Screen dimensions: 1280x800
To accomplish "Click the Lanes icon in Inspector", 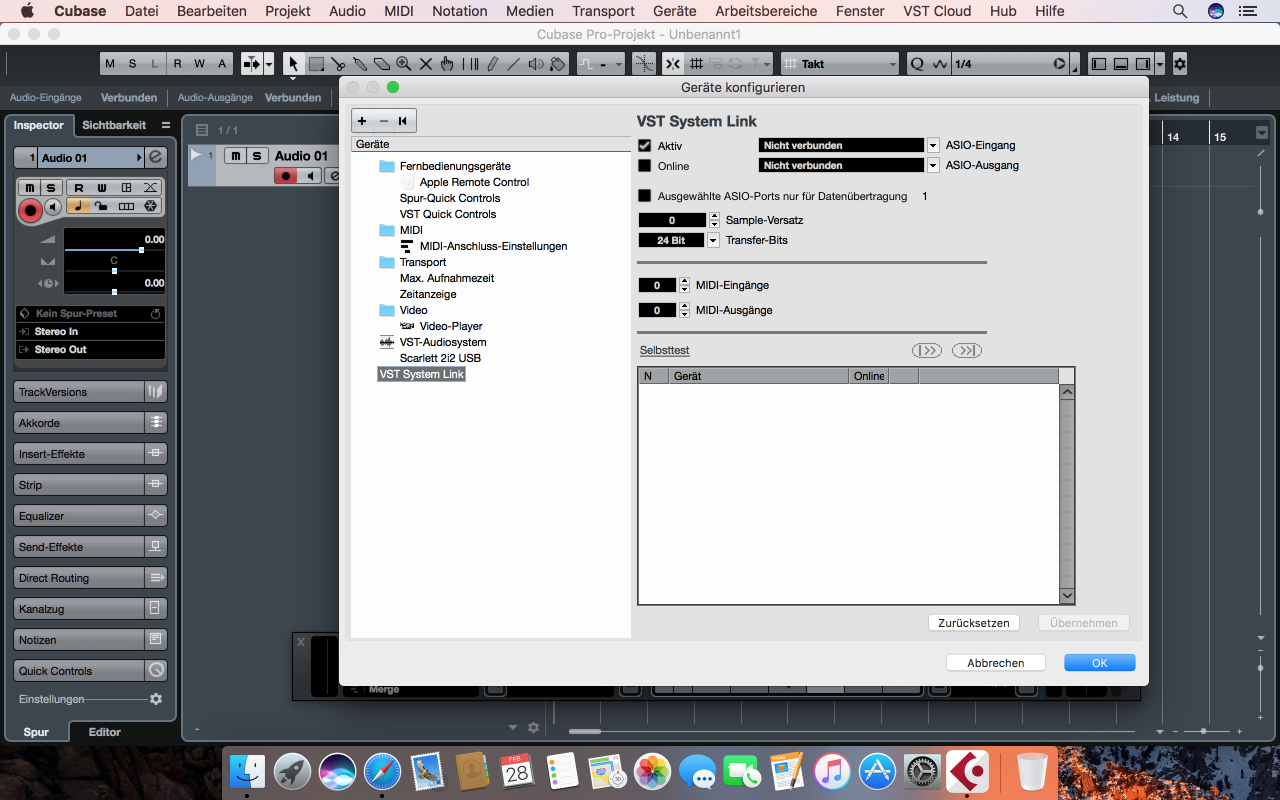I will [126, 206].
